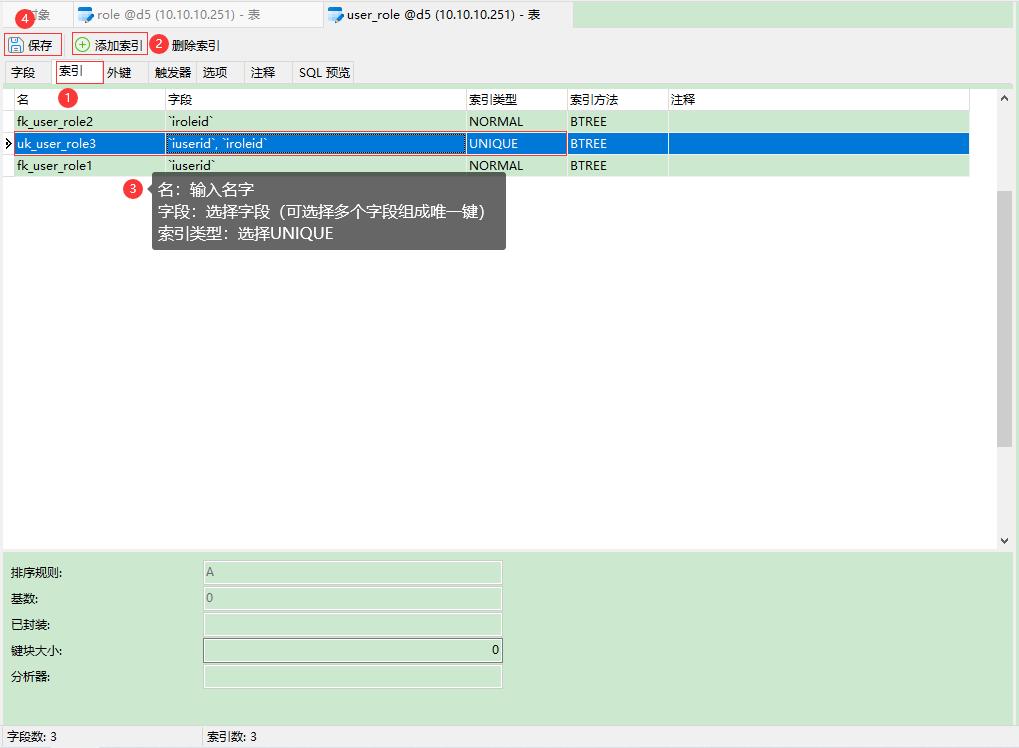The width and height of the screenshot is (1019, 748).
Task: Click the 索引数: 3 status text
Action: point(231,736)
